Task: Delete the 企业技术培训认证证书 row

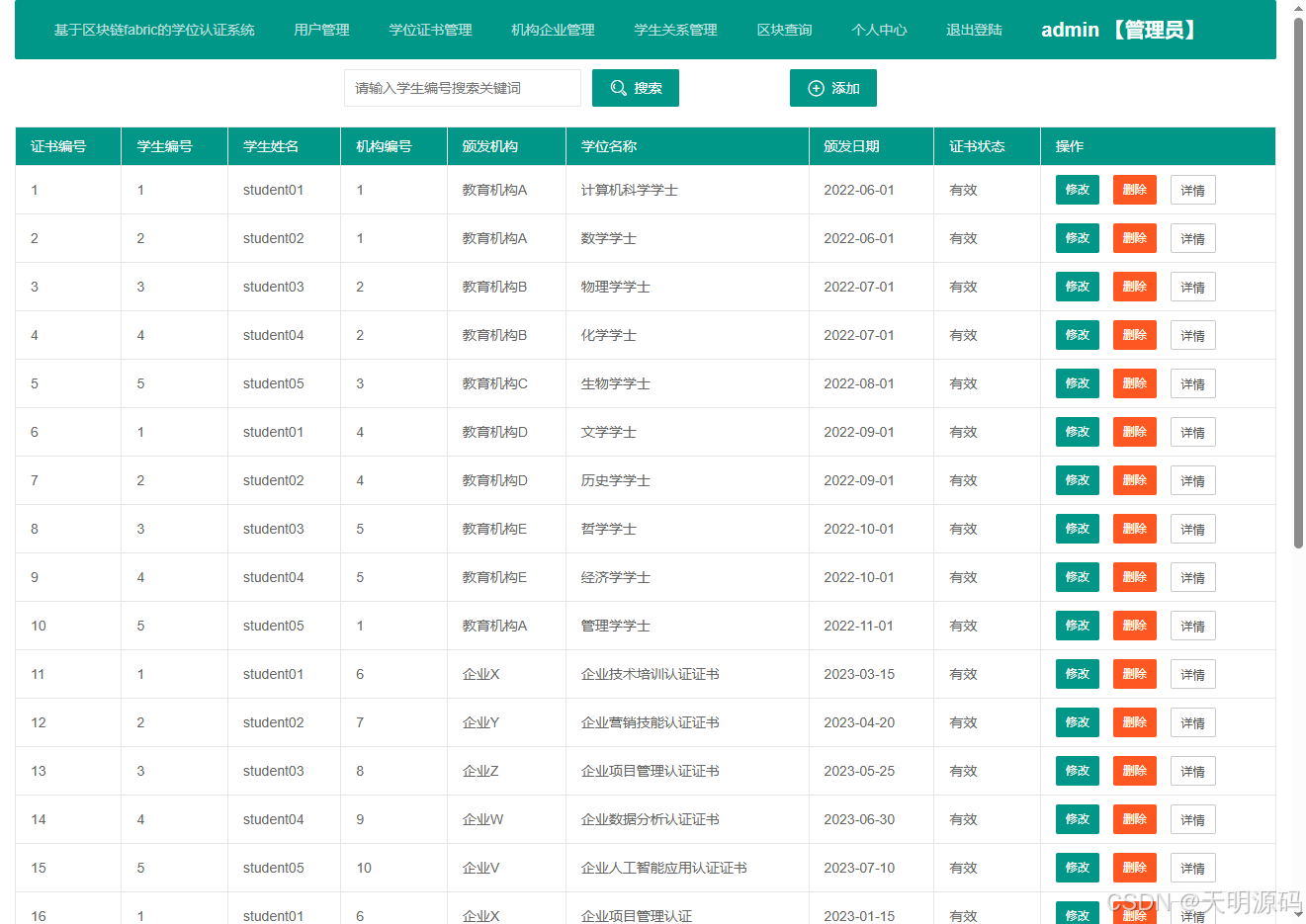Action: pos(1135,674)
